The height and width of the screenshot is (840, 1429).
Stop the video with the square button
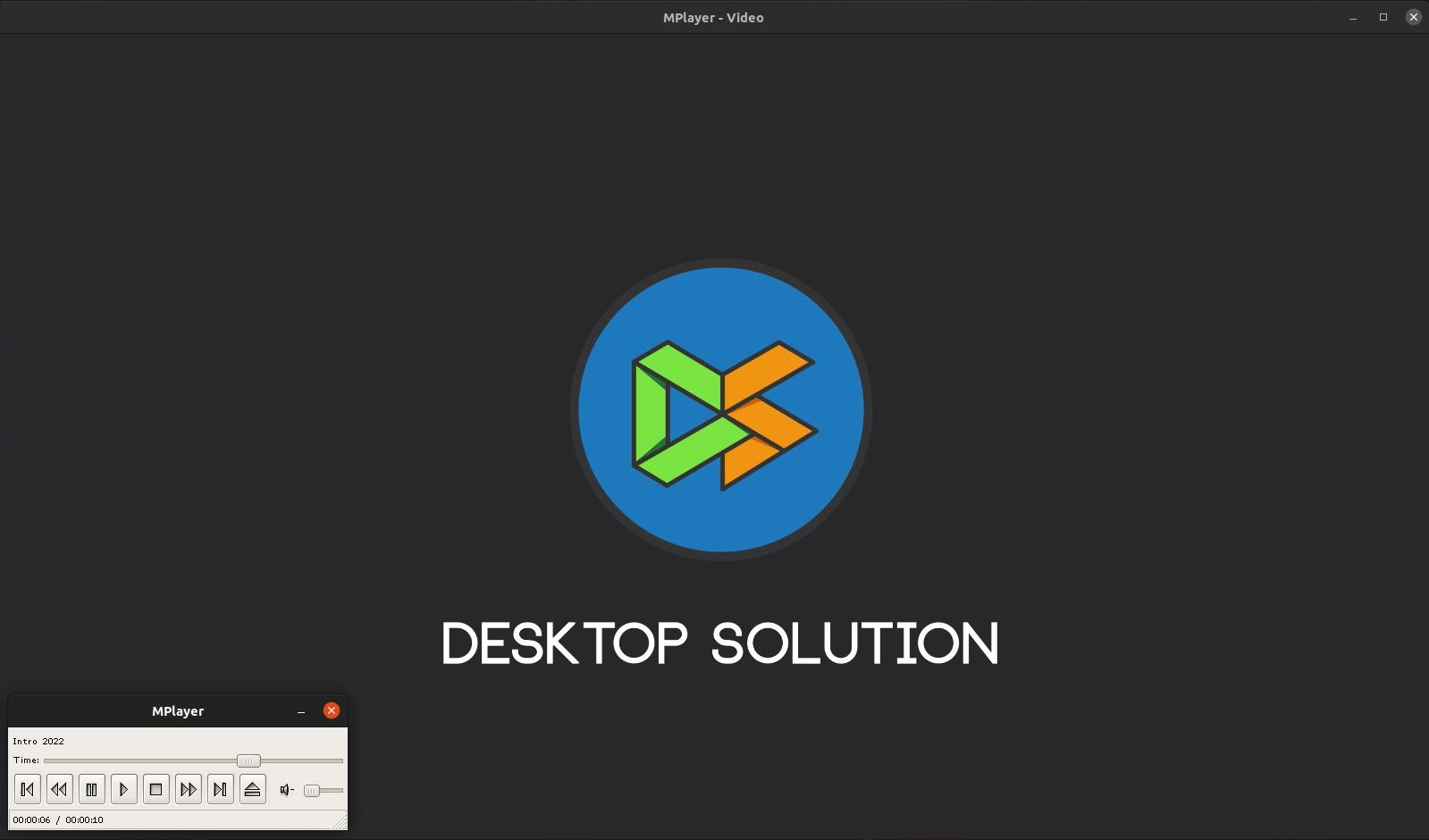pos(156,789)
